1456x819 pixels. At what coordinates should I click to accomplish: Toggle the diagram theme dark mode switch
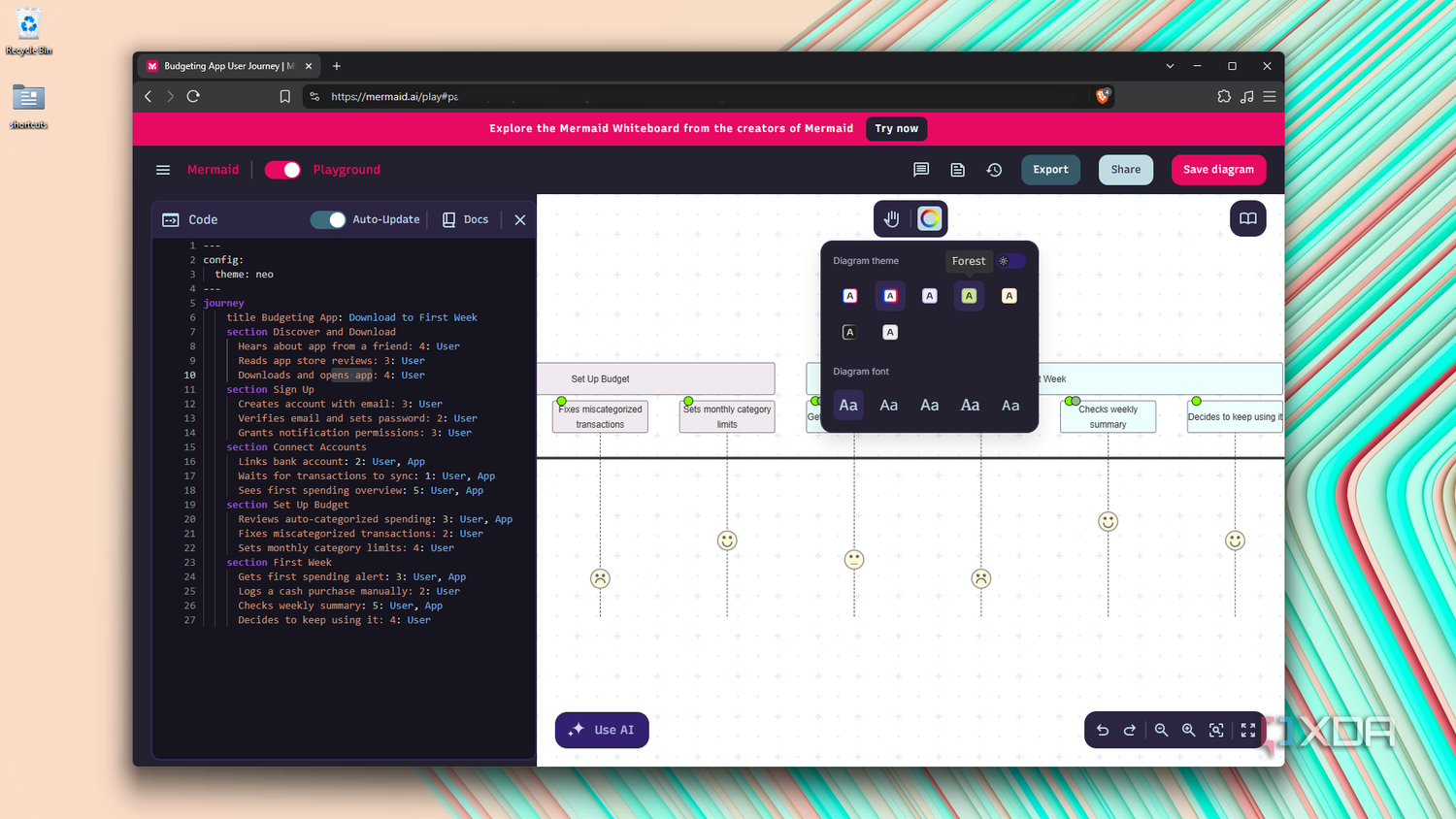pos(1010,261)
